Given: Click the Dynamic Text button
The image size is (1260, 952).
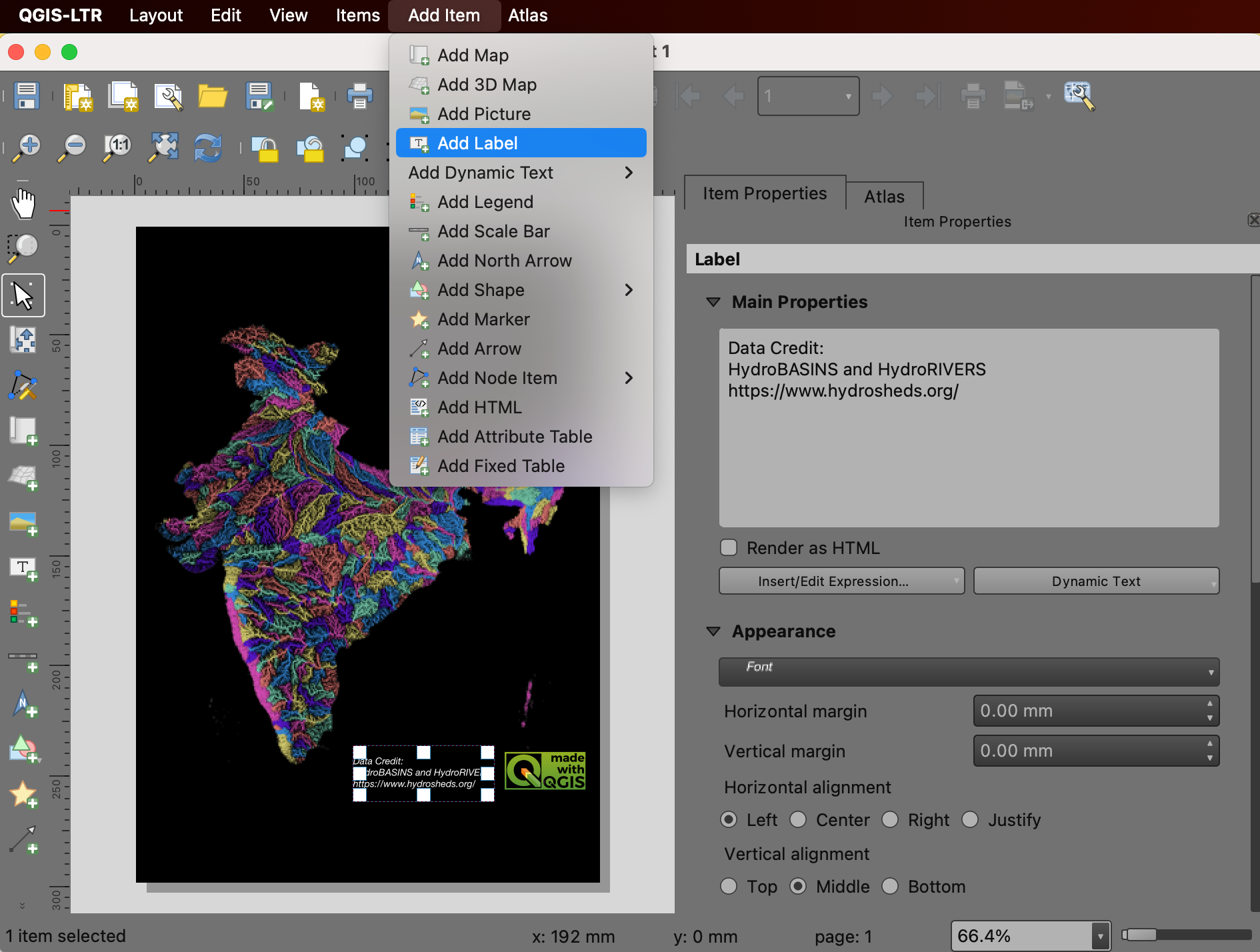Looking at the screenshot, I should click(x=1096, y=581).
